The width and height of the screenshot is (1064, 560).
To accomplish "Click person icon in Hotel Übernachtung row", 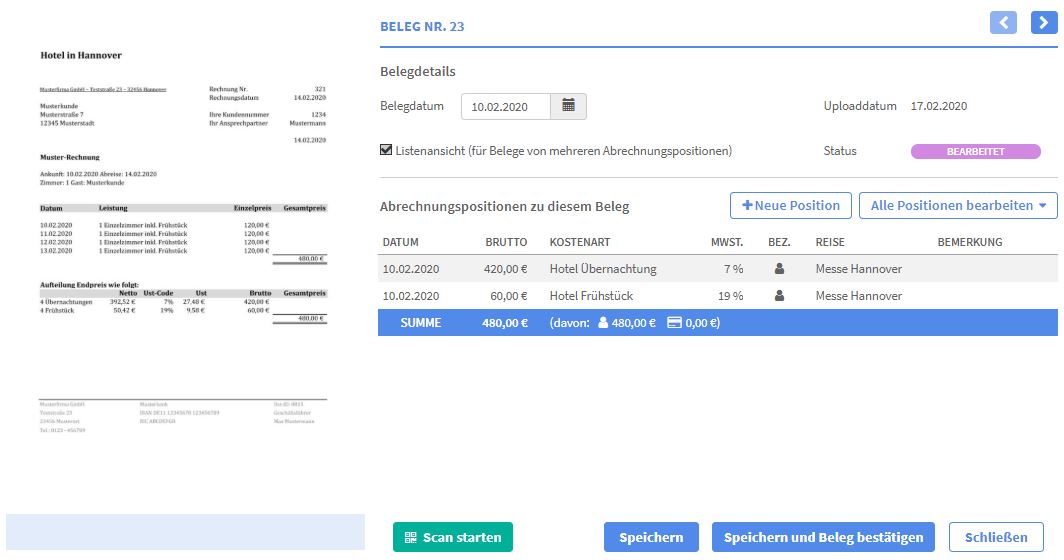I will pos(780,269).
